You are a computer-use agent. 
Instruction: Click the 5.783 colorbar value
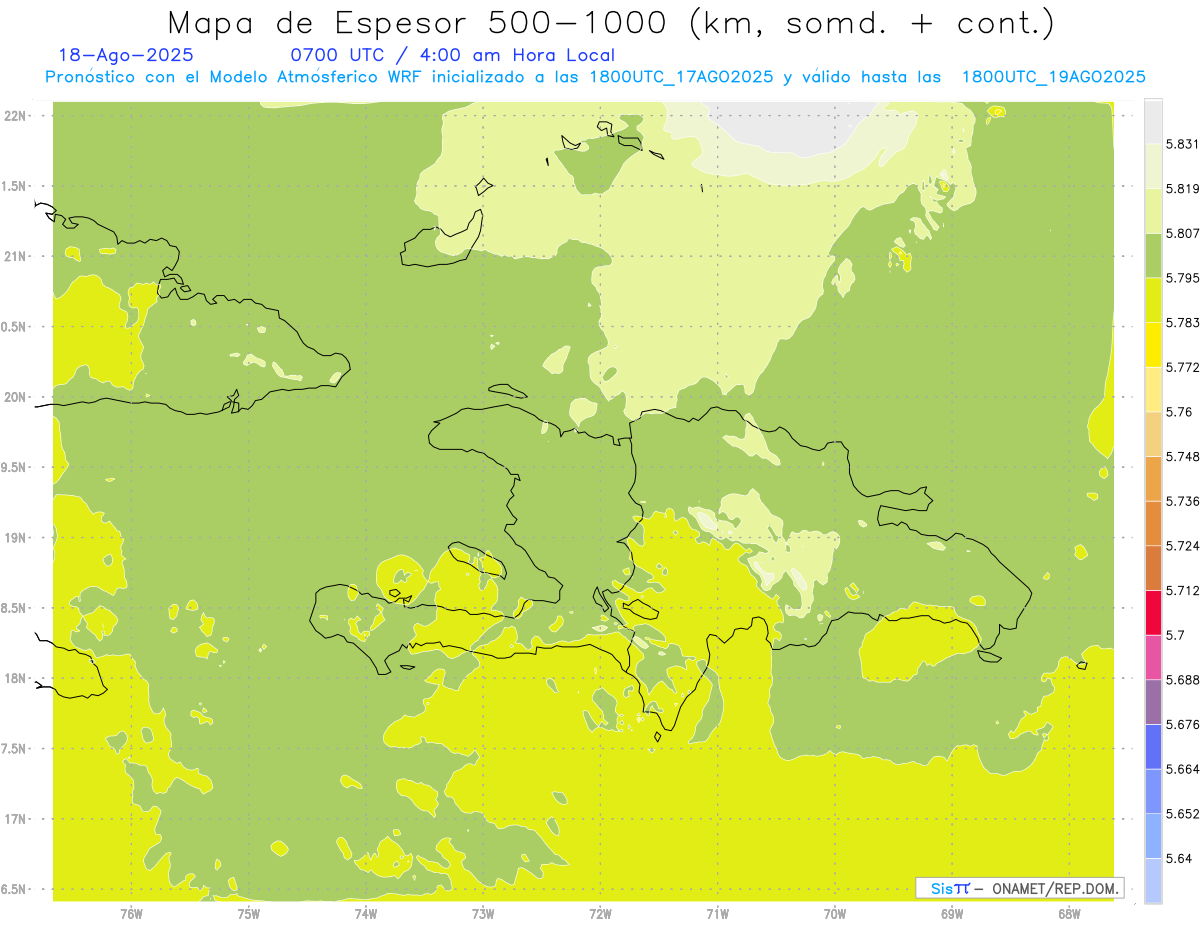[x=1184, y=322]
